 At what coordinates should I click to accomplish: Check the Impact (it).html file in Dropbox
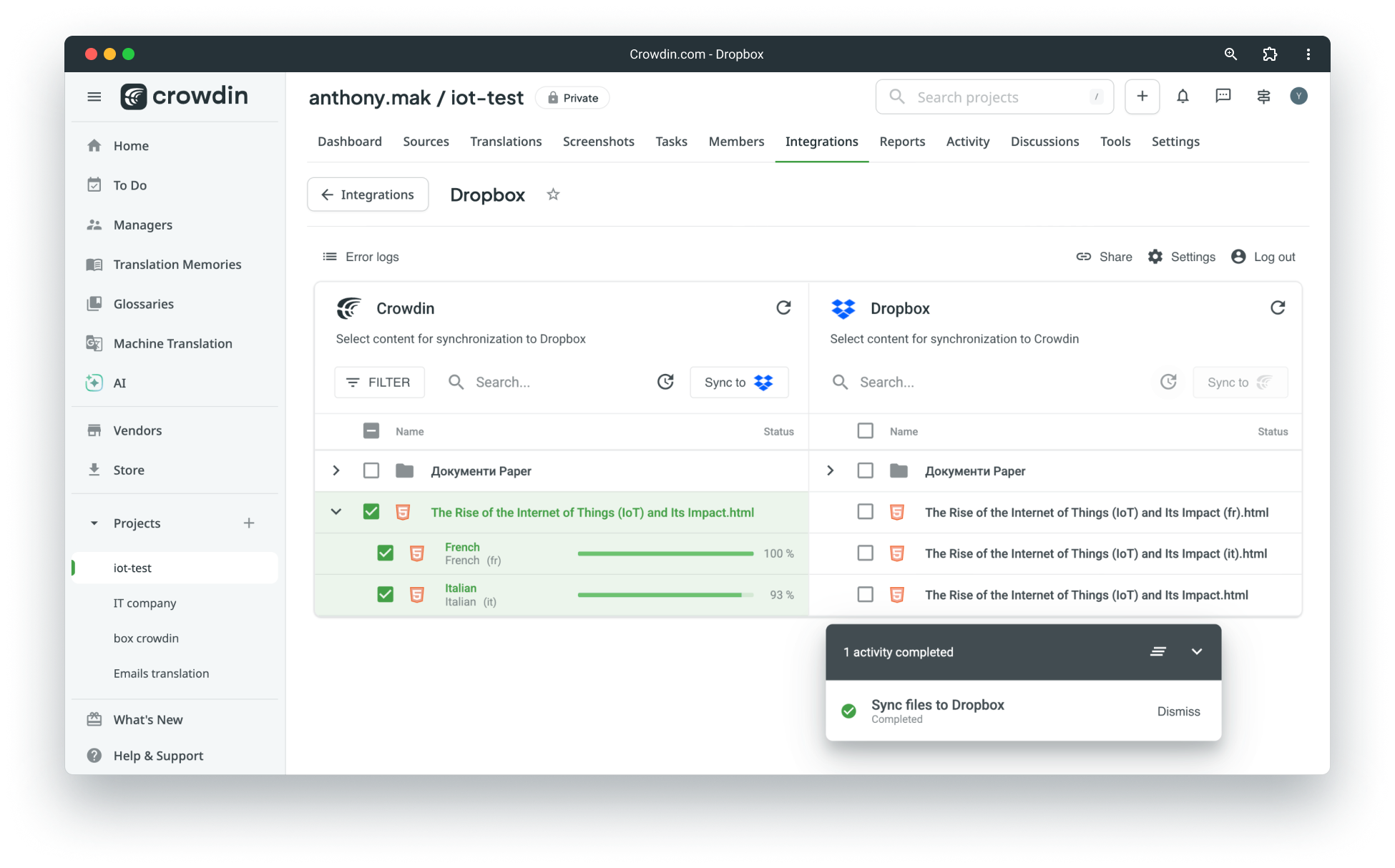[866, 553]
